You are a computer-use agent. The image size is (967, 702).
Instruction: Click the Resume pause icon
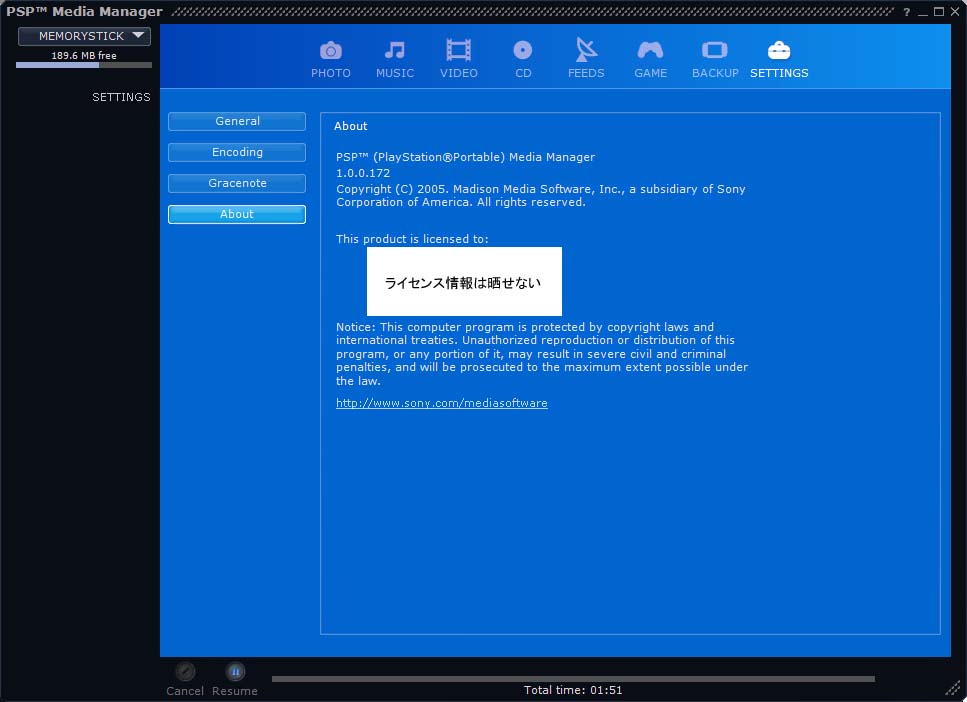pos(235,671)
